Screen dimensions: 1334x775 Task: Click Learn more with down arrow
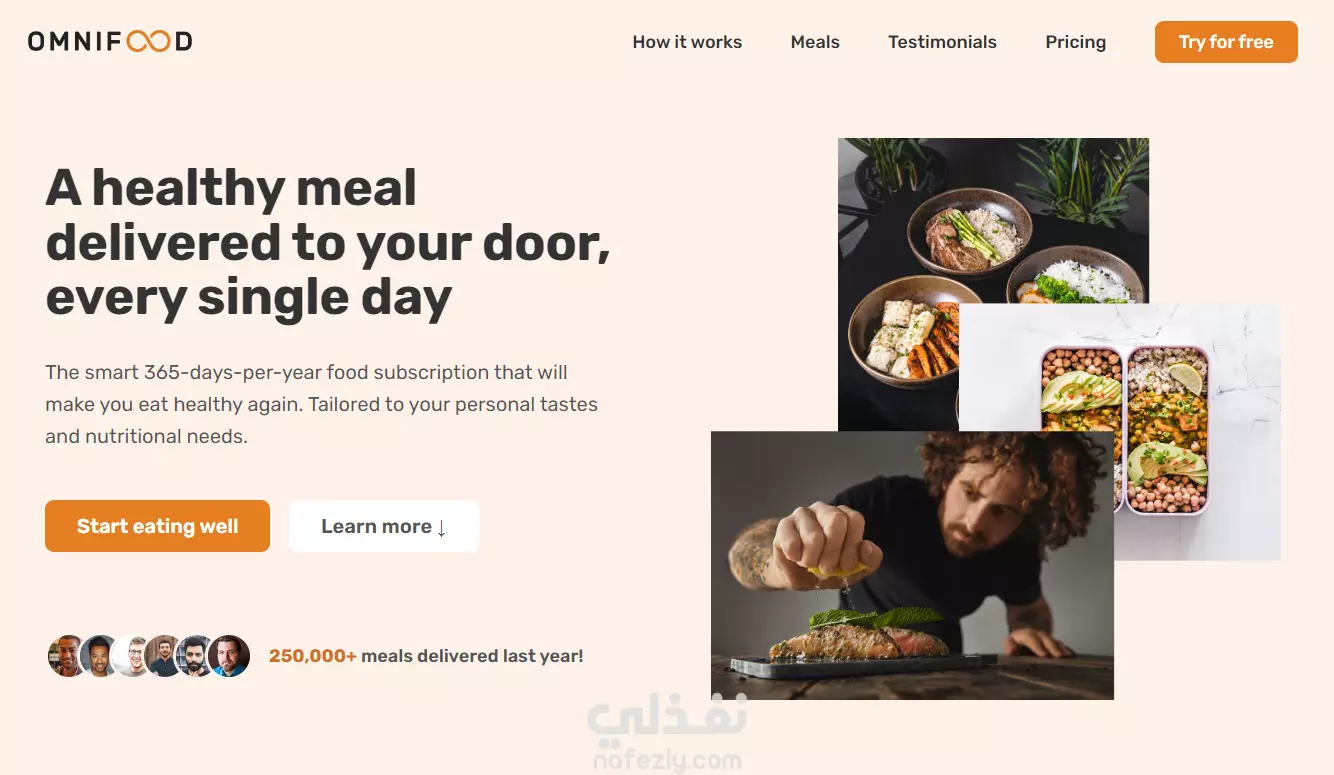[384, 526]
